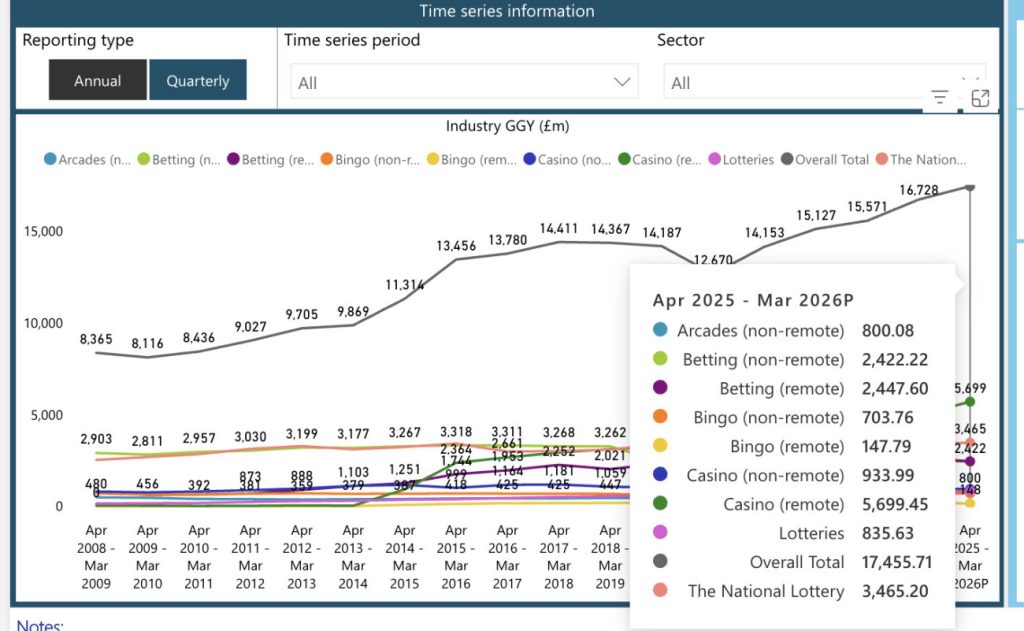Select Betting (non-remote) light green legend dot
The height and width of the screenshot is (631, 1024).
click(x=144, y=159)
